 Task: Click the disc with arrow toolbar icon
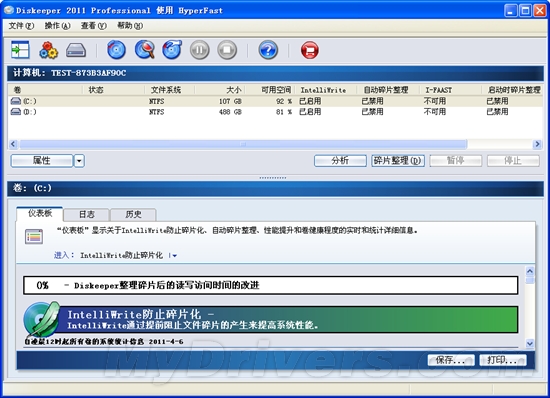pyautogui.click(x=172, y=50)
